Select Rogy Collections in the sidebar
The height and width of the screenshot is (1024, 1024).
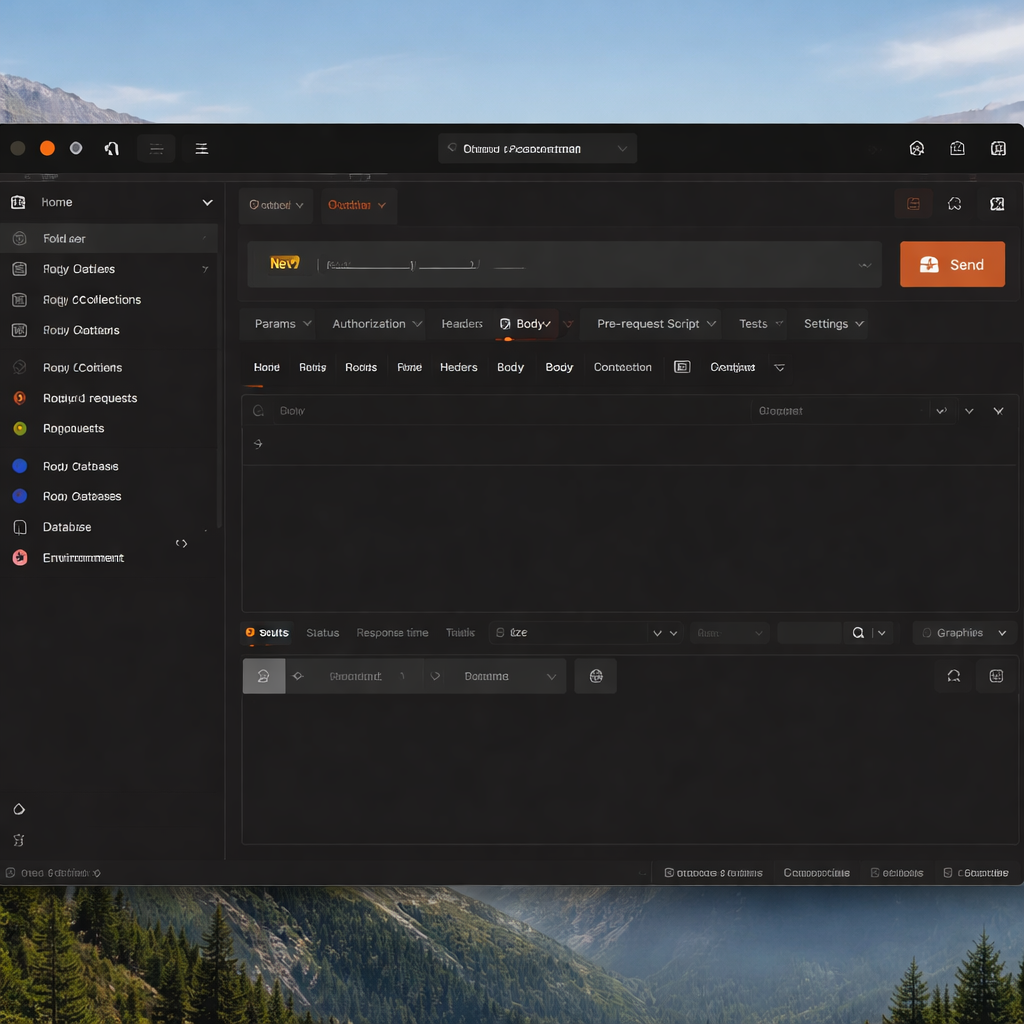(x=91, y=300)
